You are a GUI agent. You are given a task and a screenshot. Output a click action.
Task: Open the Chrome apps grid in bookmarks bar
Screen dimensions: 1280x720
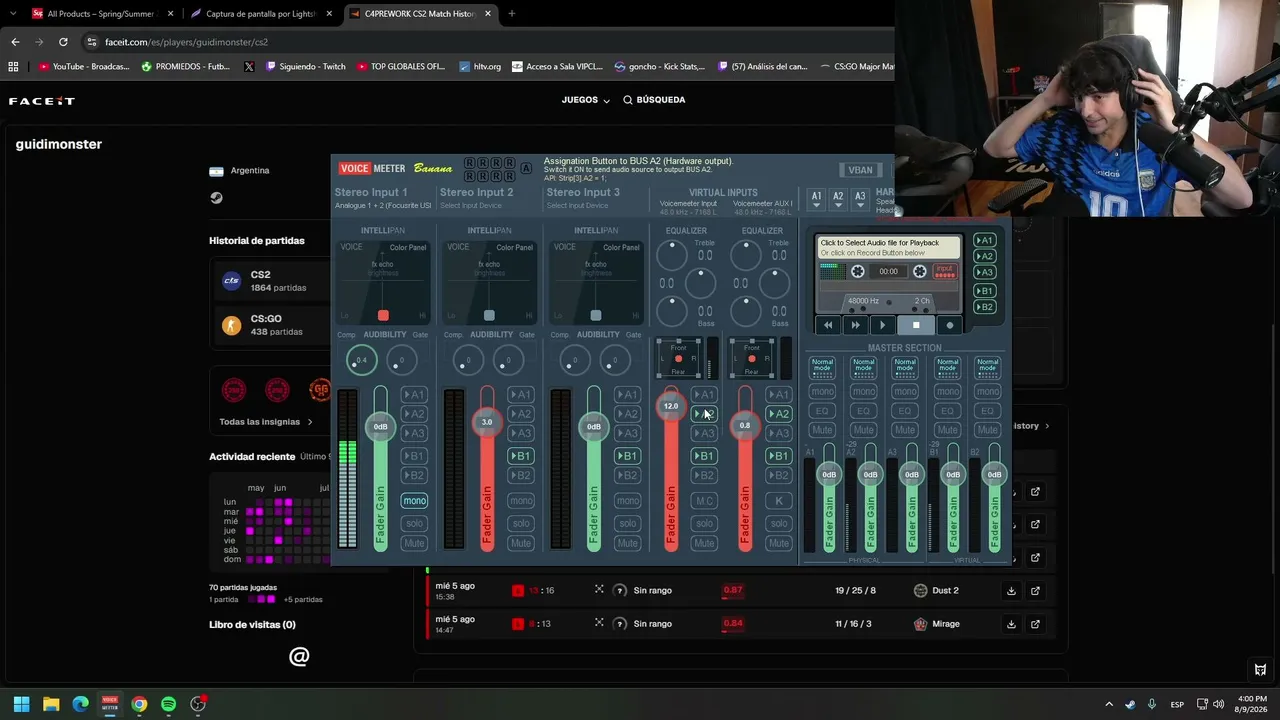coord(13,67)
